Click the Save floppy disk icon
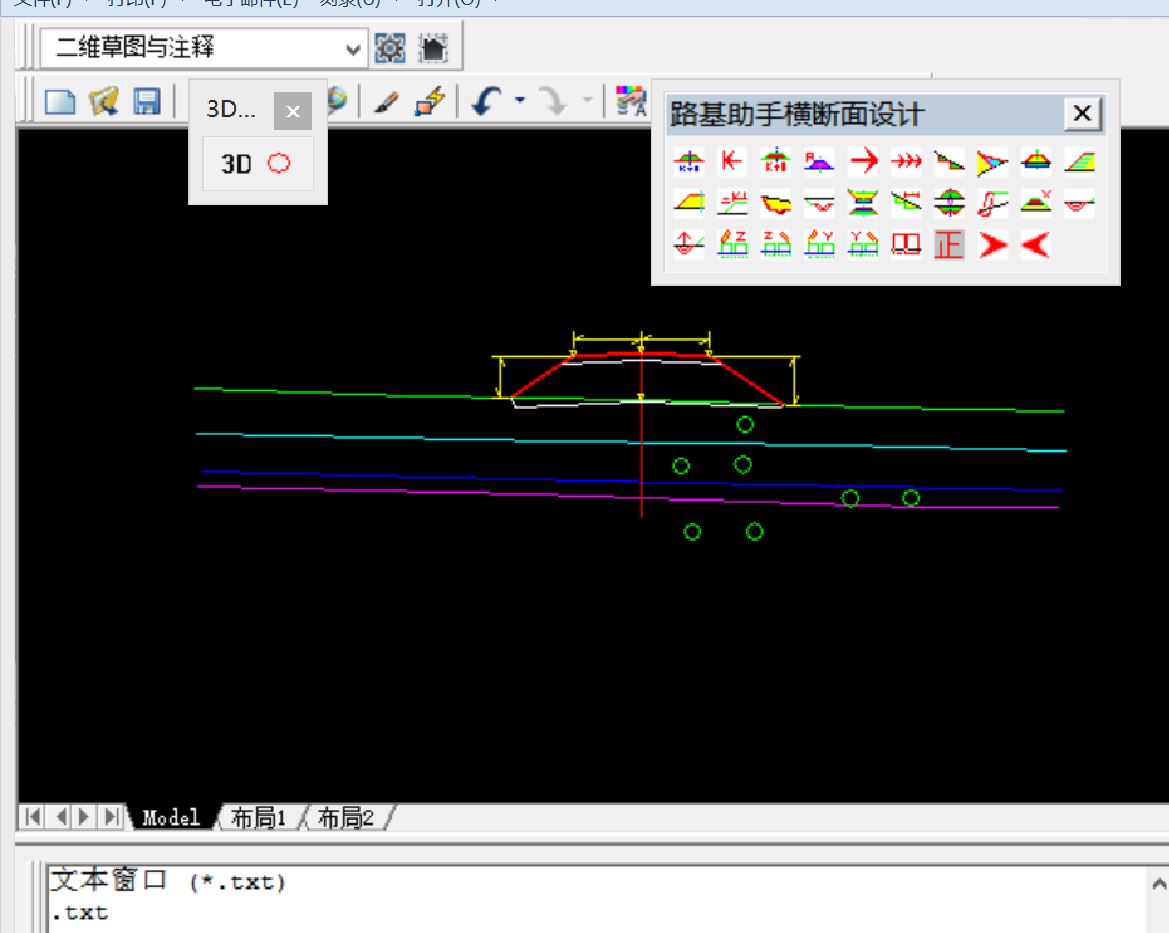Viewport: 1169px width, 933px height. (147, 101)
